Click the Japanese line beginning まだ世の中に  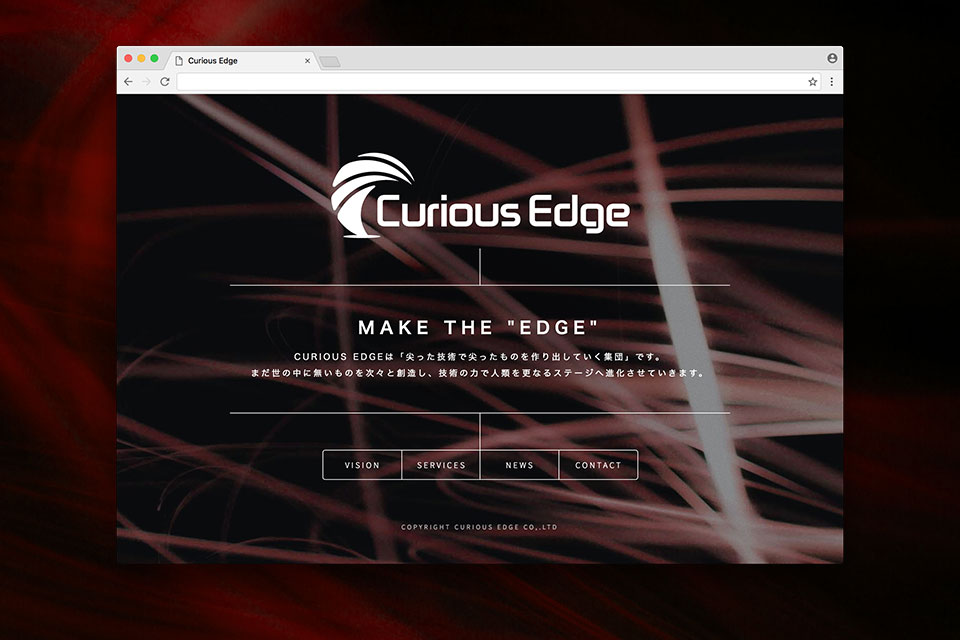point(478,372)
